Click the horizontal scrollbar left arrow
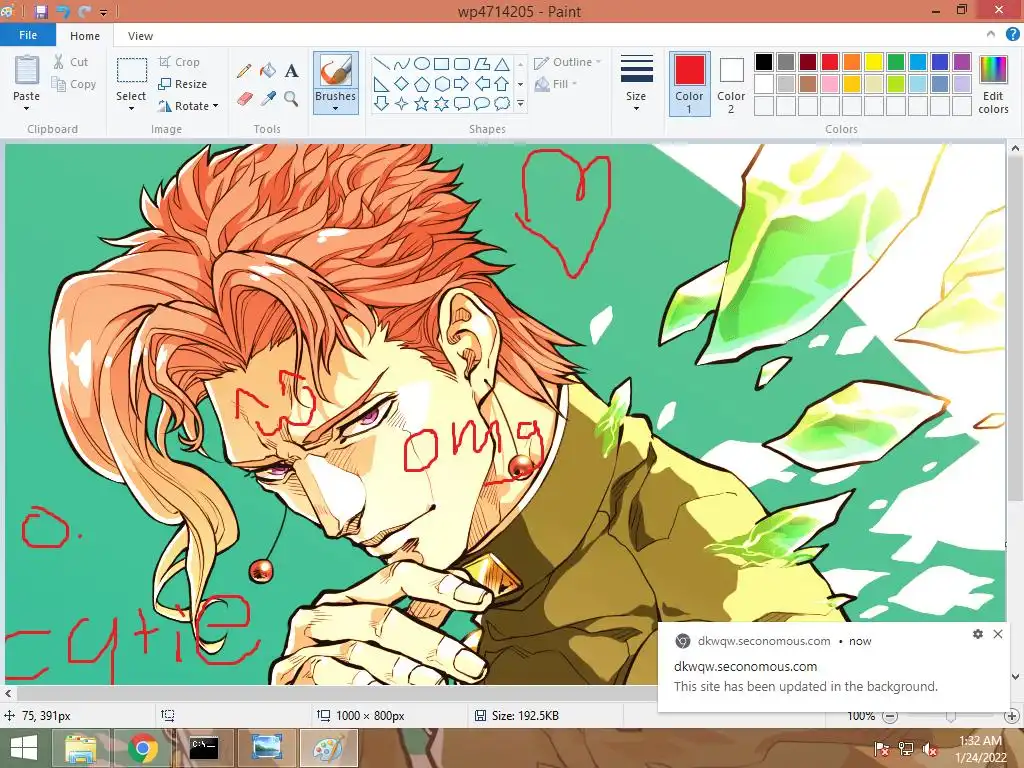 pyautogui.click(x=8, y=694)
